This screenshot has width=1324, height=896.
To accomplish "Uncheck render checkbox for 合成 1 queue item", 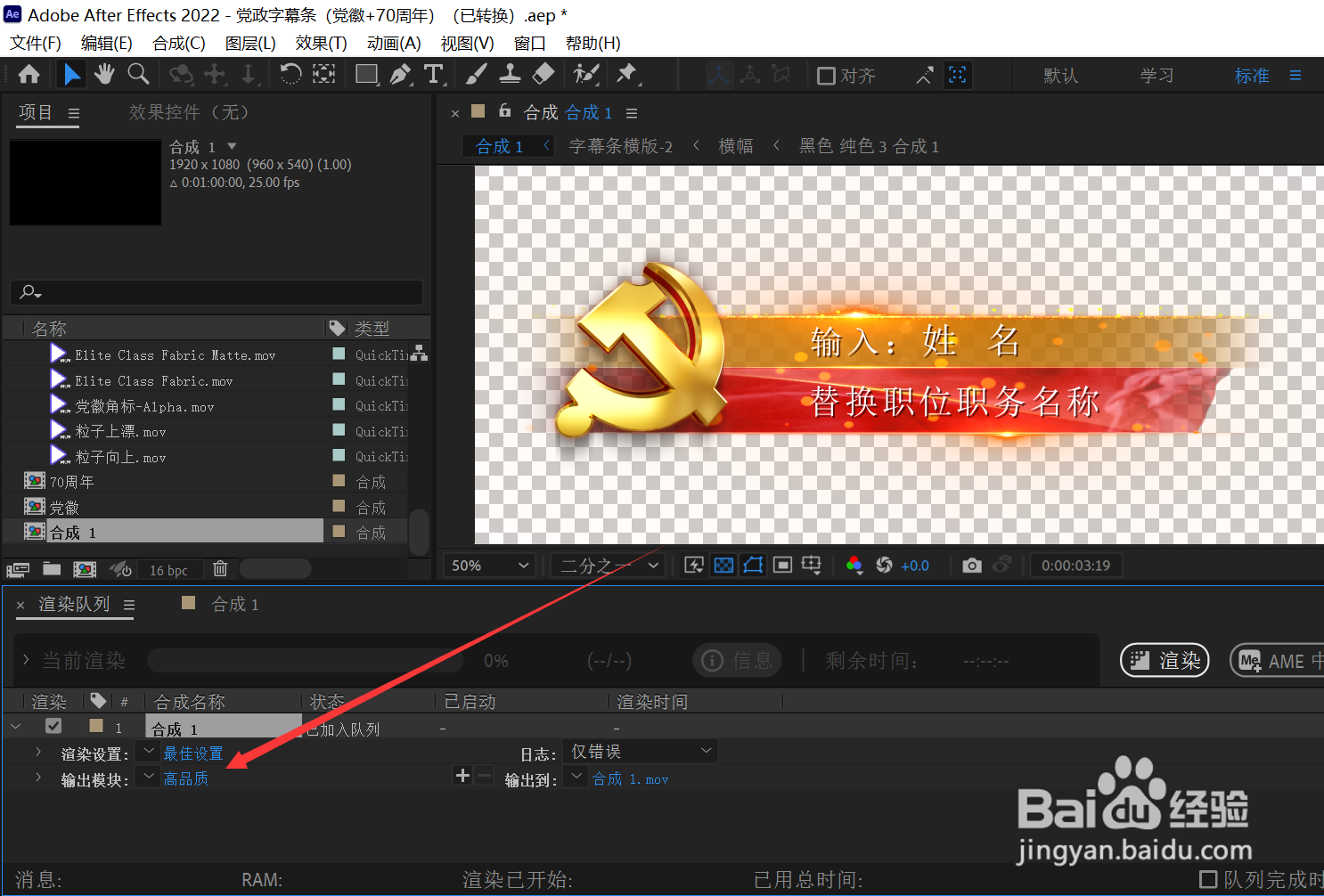I will (x=53, y=726).
